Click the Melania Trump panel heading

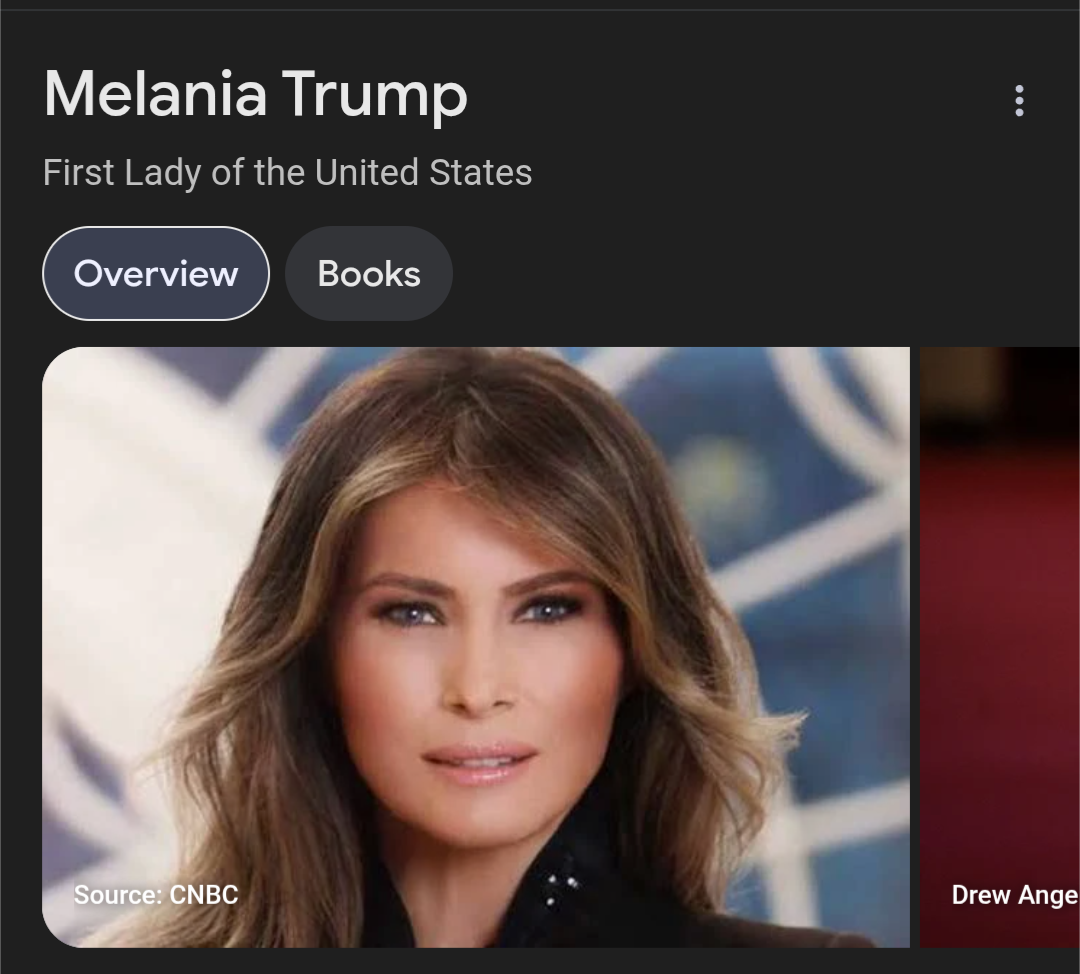[256, 94]
